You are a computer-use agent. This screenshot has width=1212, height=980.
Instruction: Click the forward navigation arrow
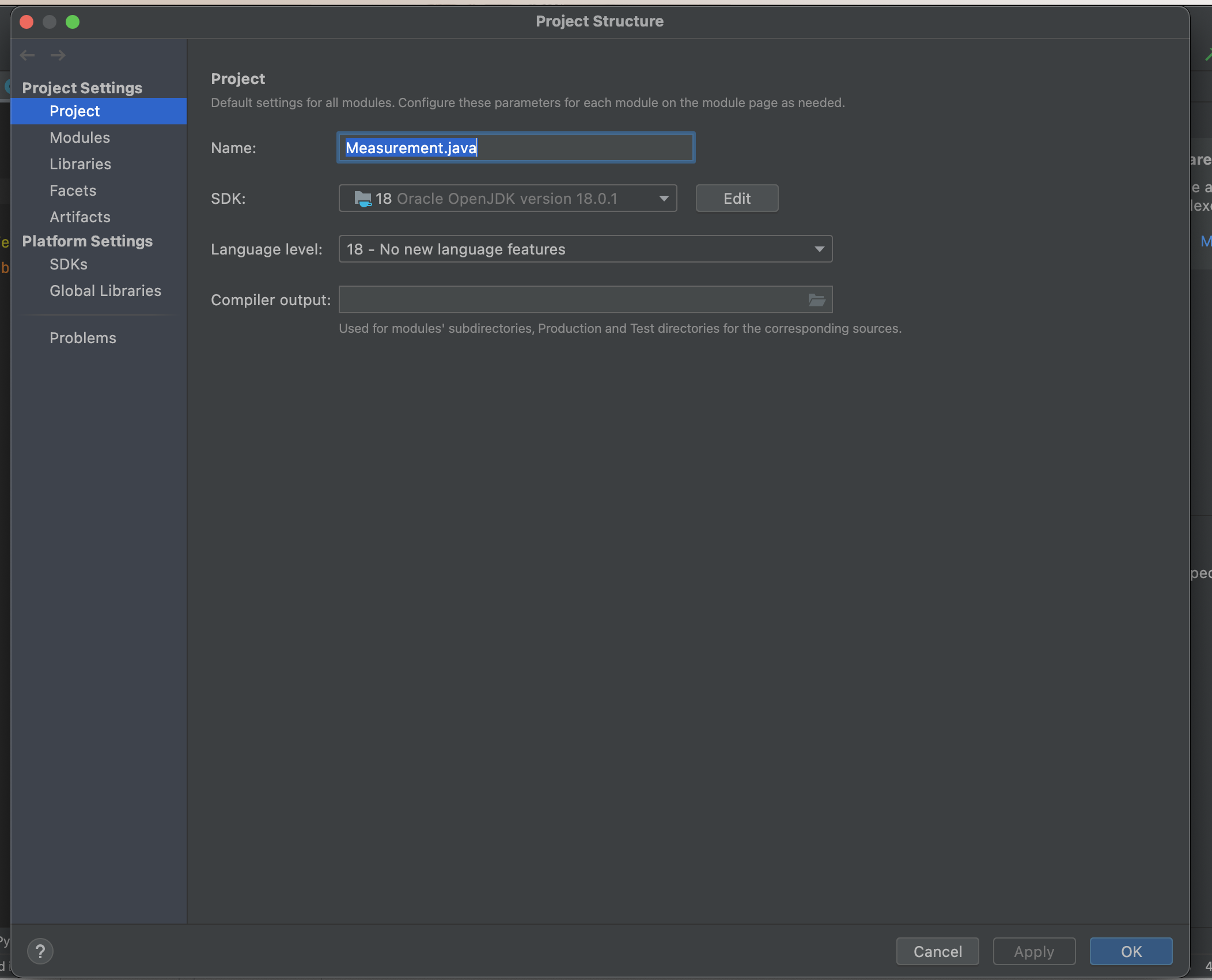[58, 55]
